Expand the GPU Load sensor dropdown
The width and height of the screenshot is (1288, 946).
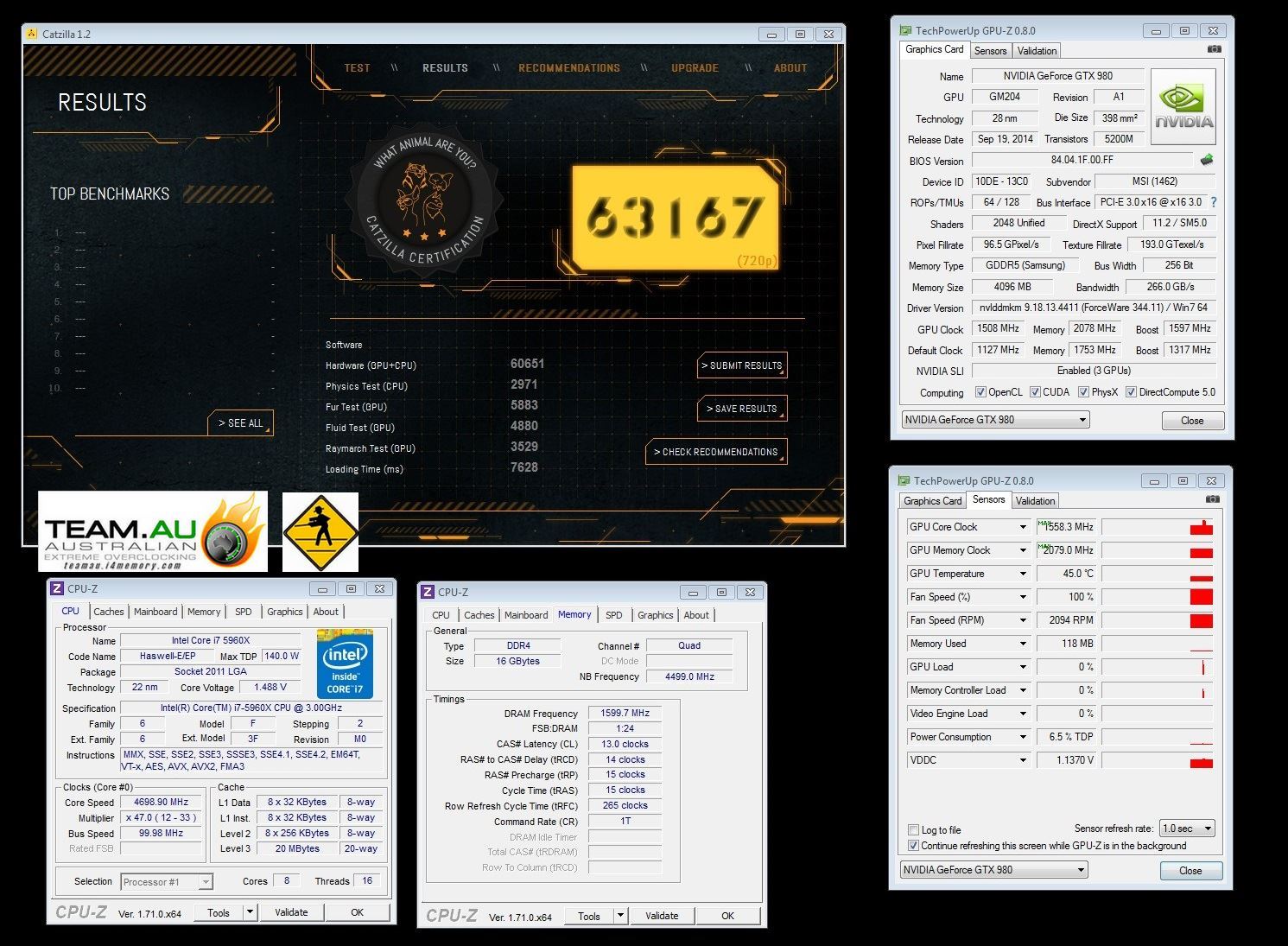[x=1023, y=667]
